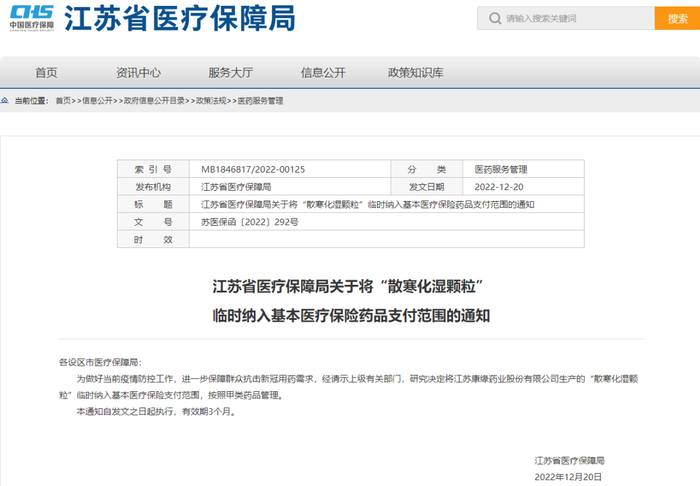Click headline line 临时纳入基本医疗保险药品支付范围的通知
700x486 pixels.
coord(351,316)
